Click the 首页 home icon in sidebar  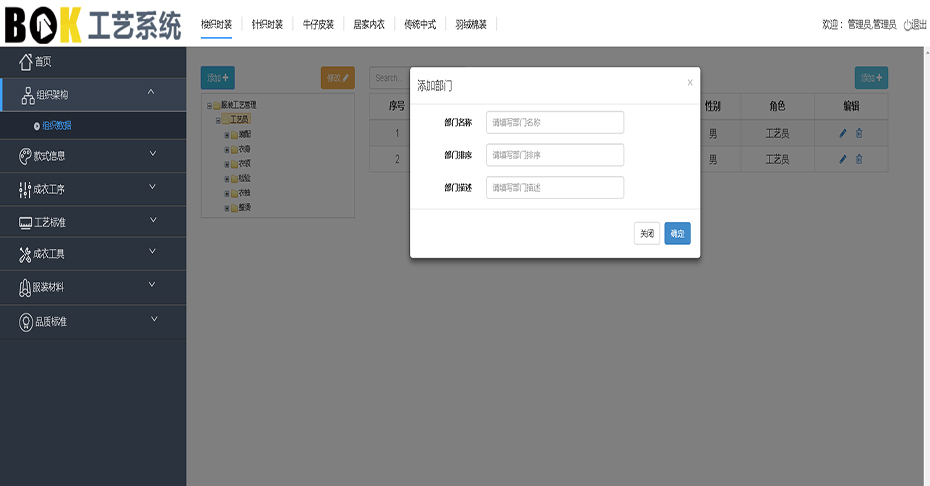(x=26, y=62)
